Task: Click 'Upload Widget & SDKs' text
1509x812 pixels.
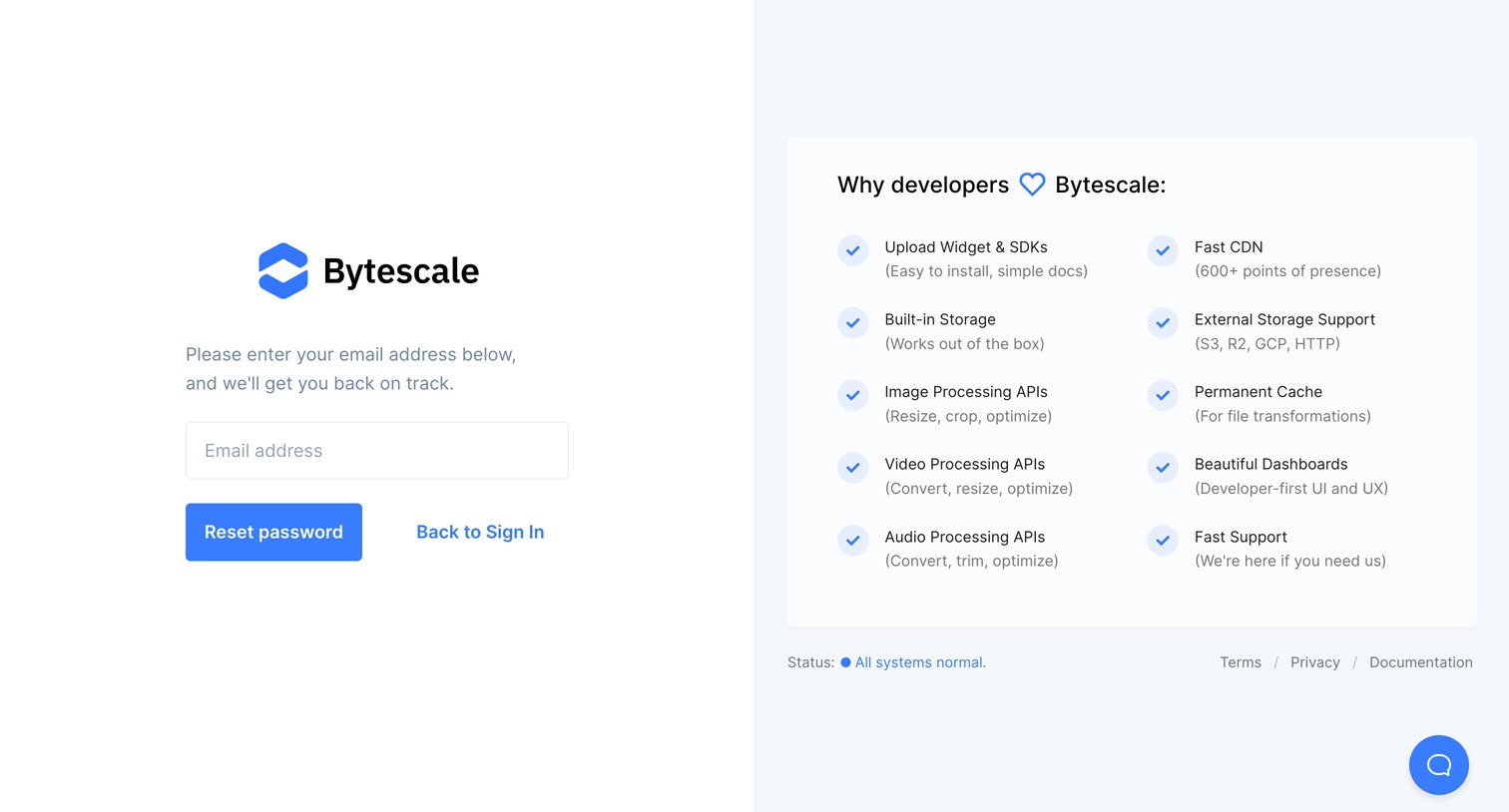Action: [966, 247]
